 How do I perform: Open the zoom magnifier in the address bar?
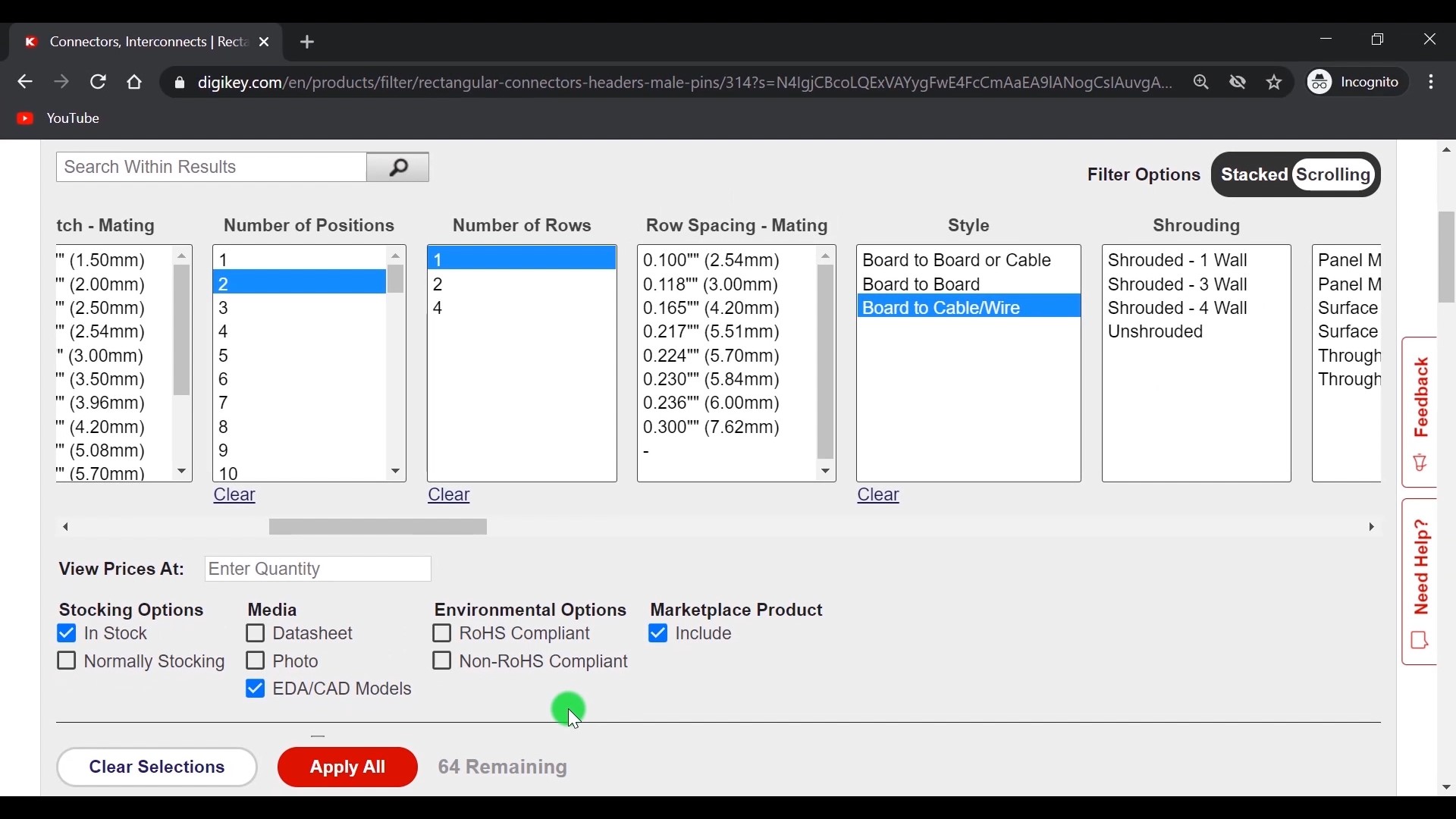click(x=1202, y=83)
